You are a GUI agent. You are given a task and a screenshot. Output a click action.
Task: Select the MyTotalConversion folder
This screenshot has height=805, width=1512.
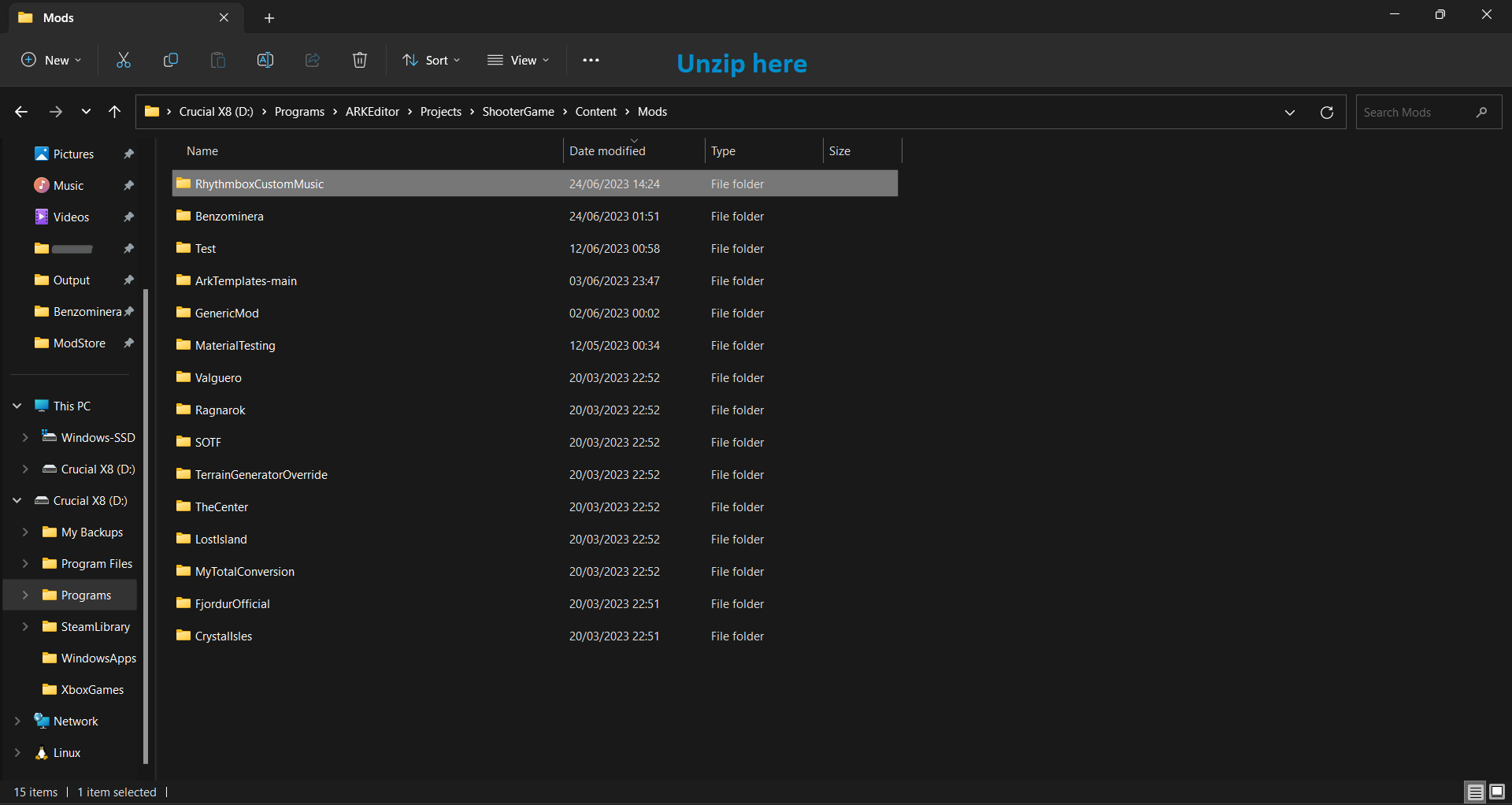click(x=535, y=571)
